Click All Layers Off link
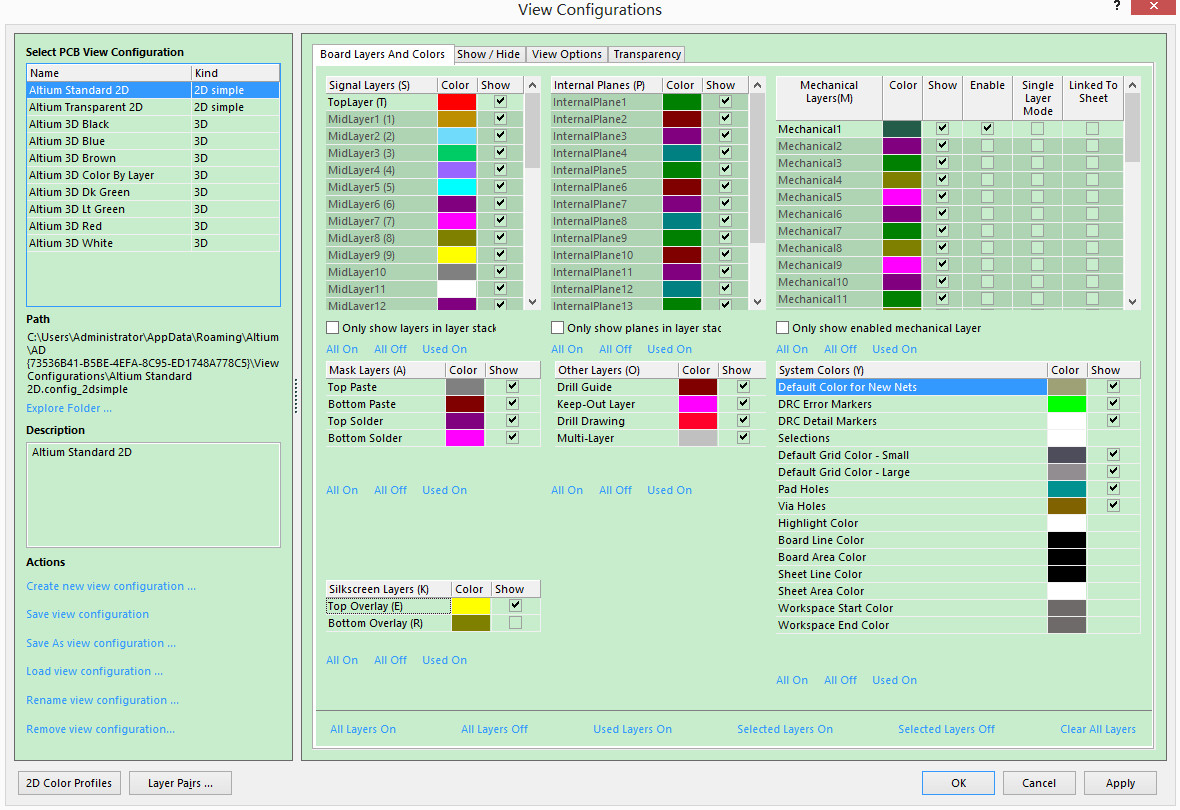Screen dimensions: 1180x810 494,729
